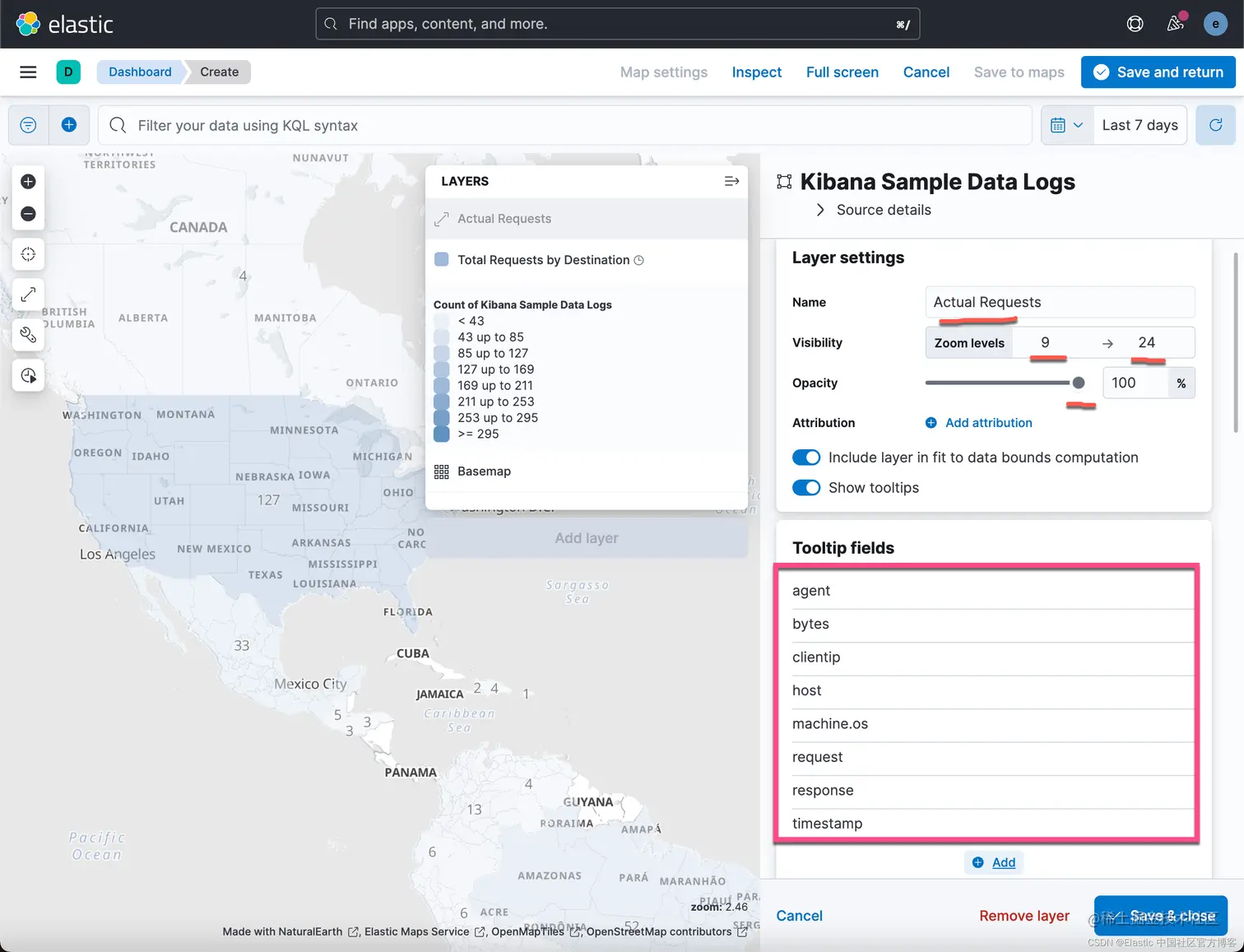Open the Last 7 days time range

click(x=1140, y=125)
